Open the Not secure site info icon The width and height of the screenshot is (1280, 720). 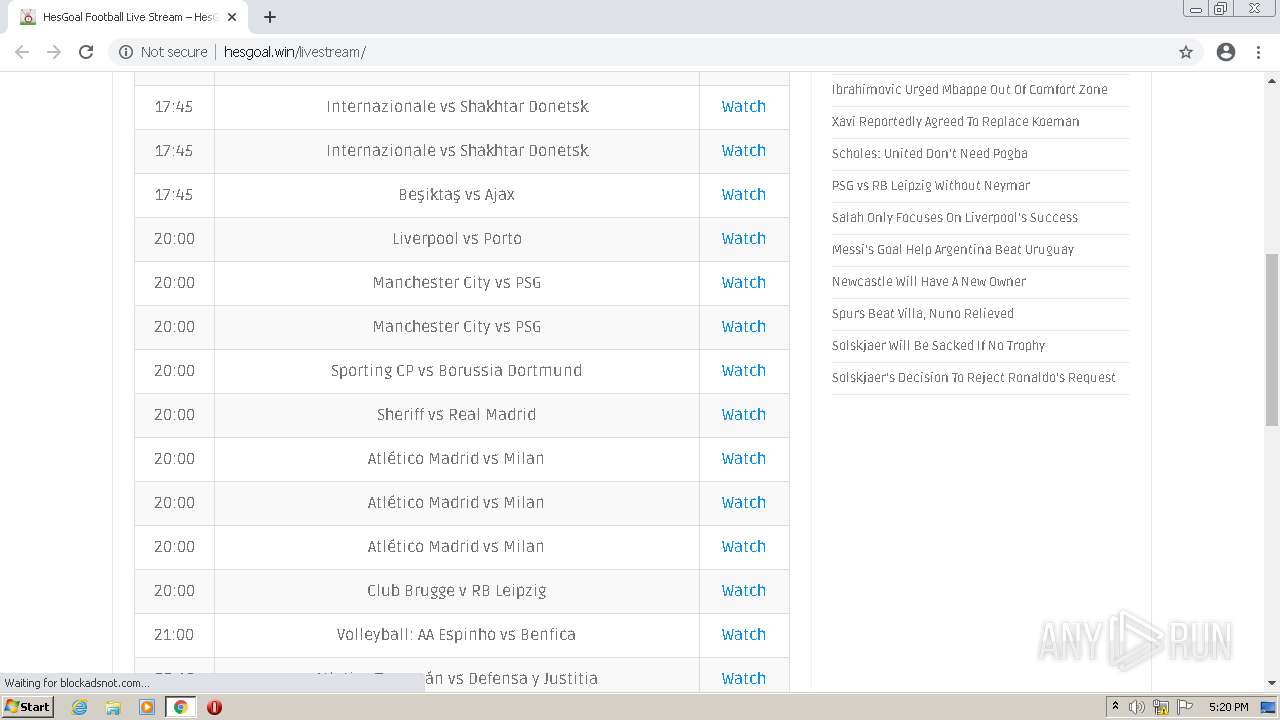click(x=126, y=52)
